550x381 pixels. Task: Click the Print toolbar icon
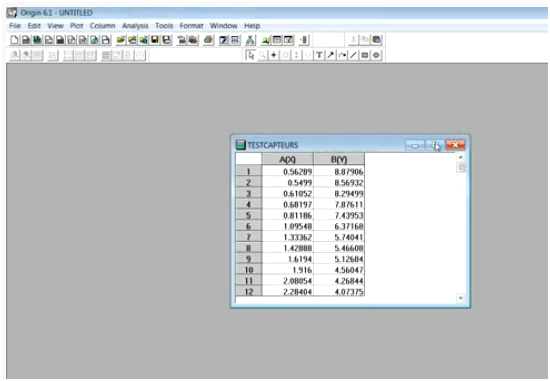point(208,40)
